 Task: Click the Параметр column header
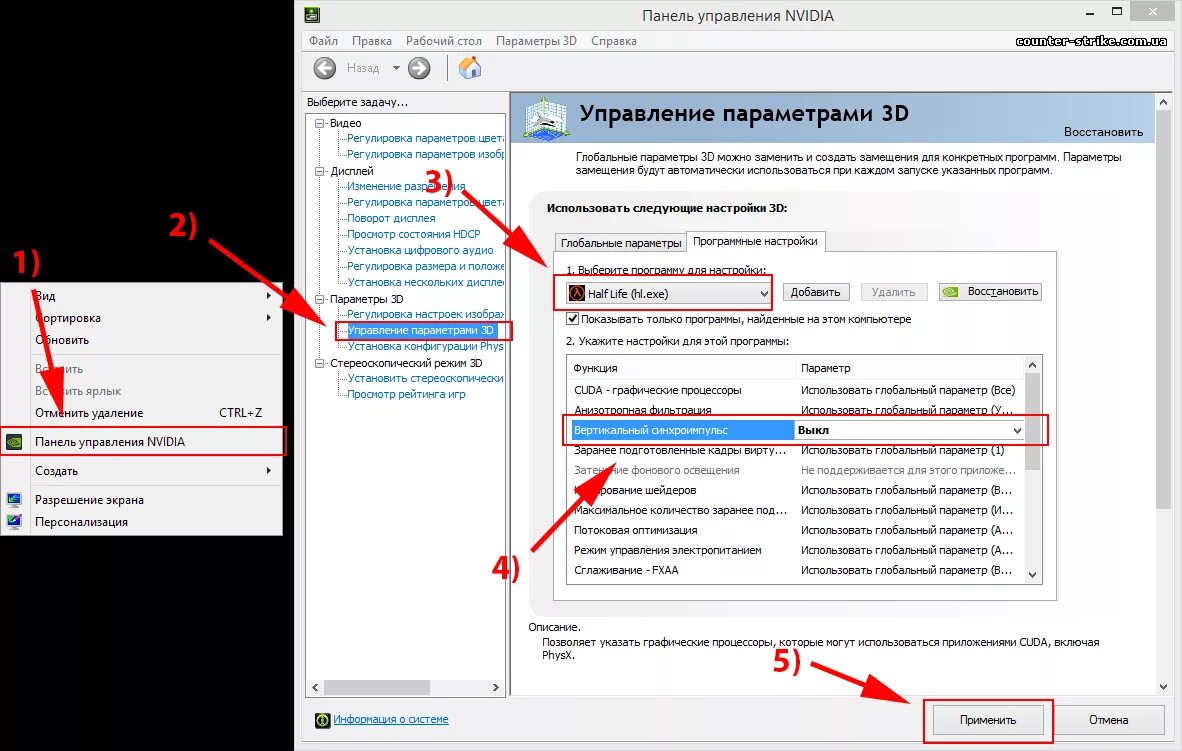point(911,368)
